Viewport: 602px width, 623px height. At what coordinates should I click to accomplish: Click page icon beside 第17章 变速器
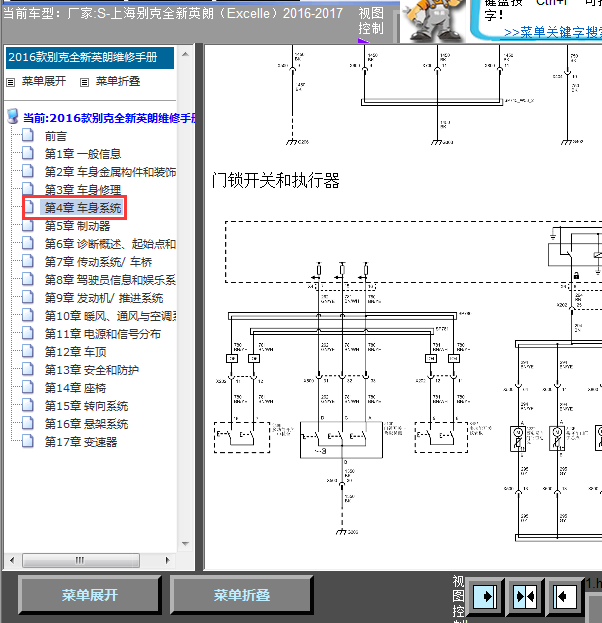[28, 441]
